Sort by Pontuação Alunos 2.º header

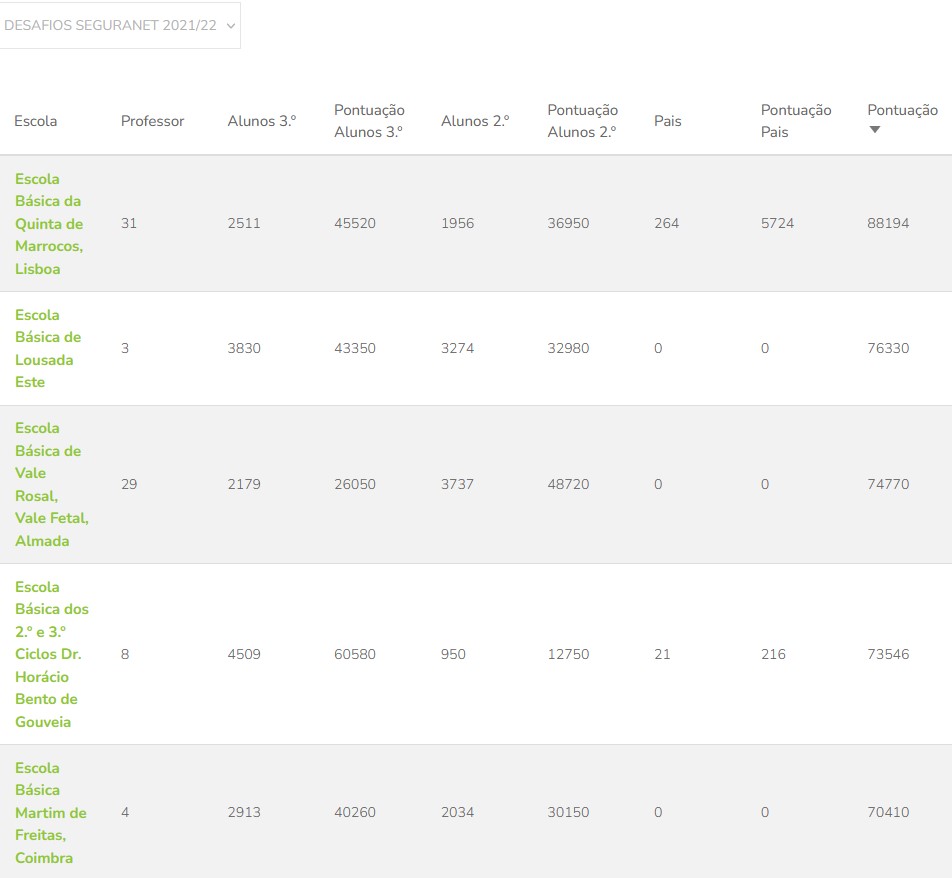(x=583, y=121)
